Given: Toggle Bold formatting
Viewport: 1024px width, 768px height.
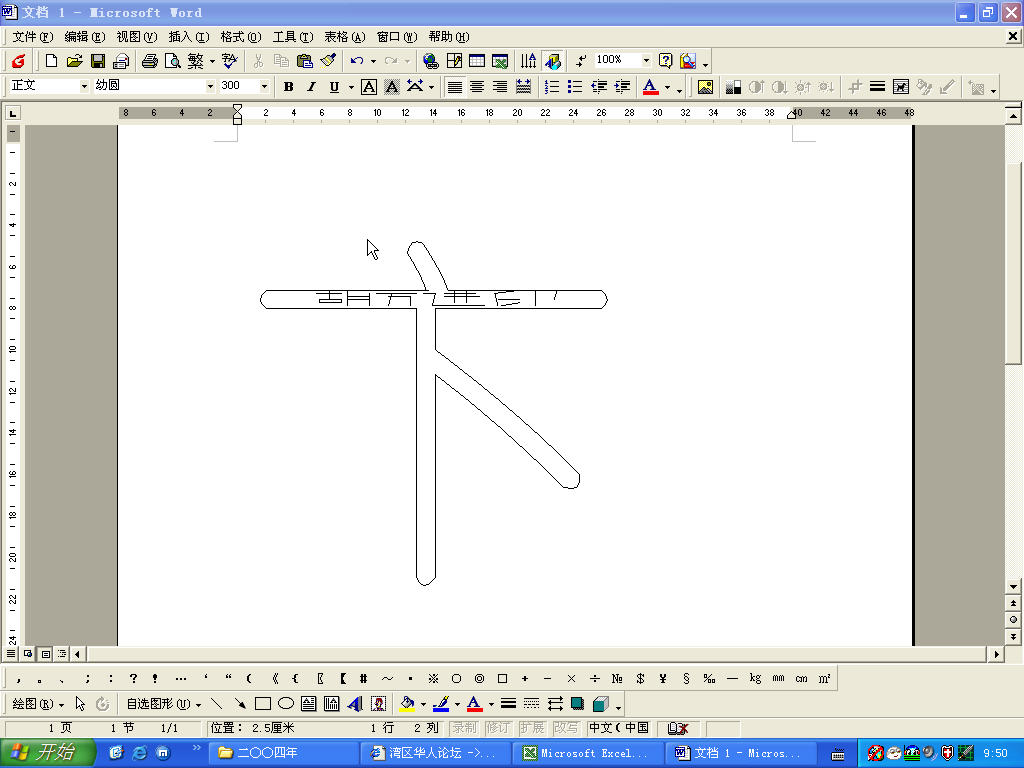Looking at the screenshot, I should pyautogui.click(x=289, y=87).
